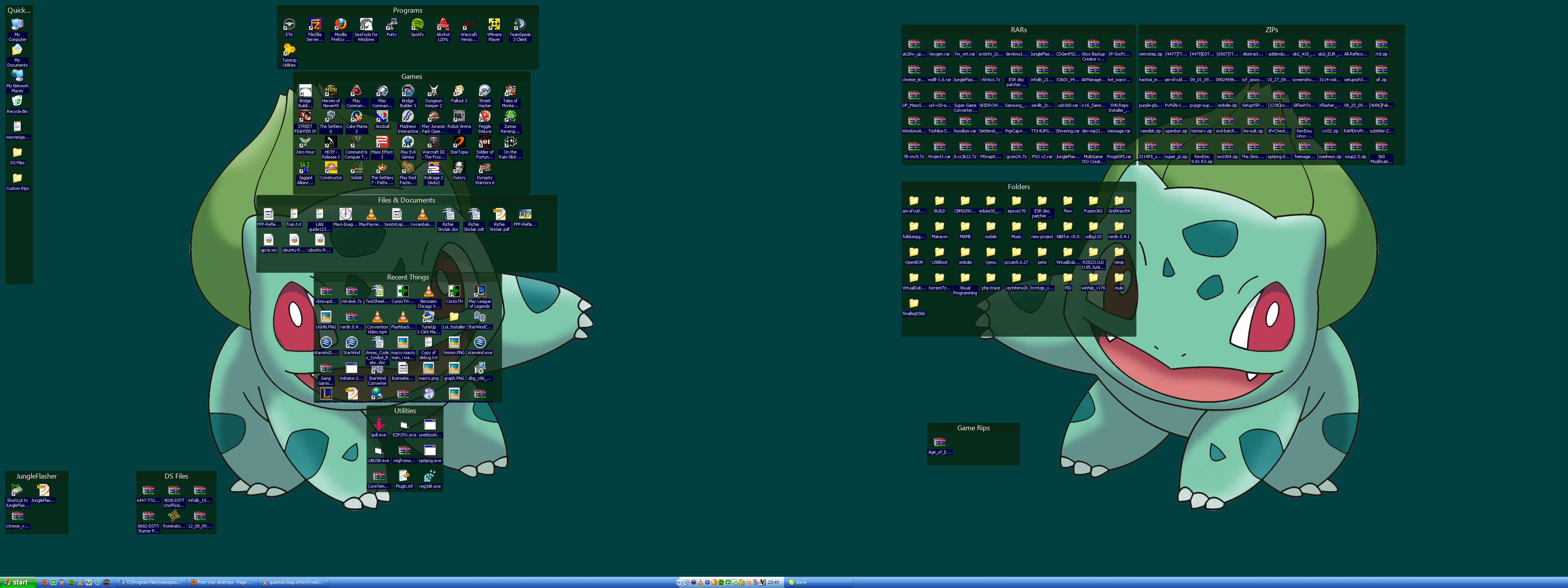This screenshot has width=1568, height=588.
Task: Launch the FileZilla Server shortcut
Action: tap(315, 25)
